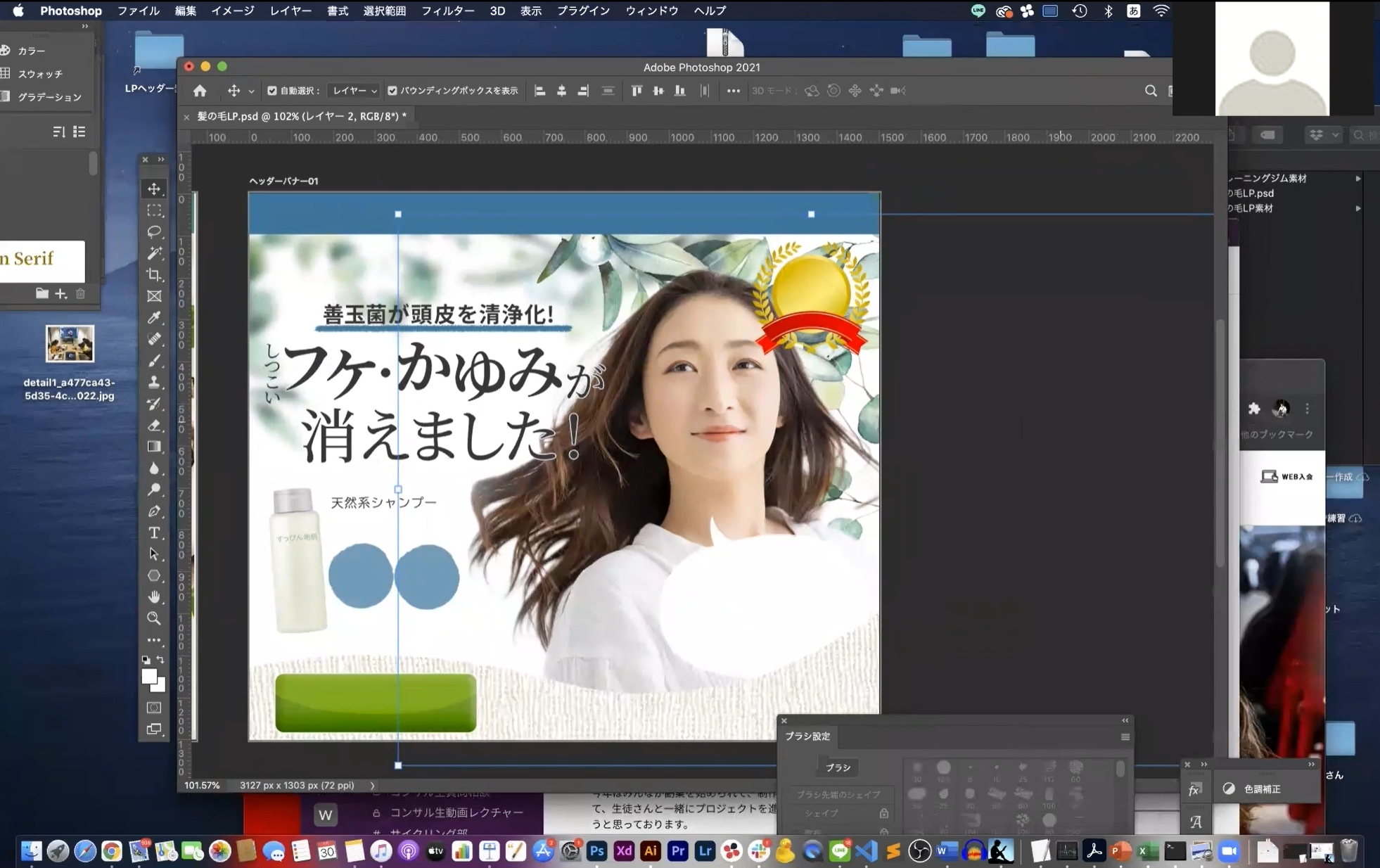Open イメージ menu
Image resolution: width=1380 pixels, height=868 pixels.
pos(232,11)
